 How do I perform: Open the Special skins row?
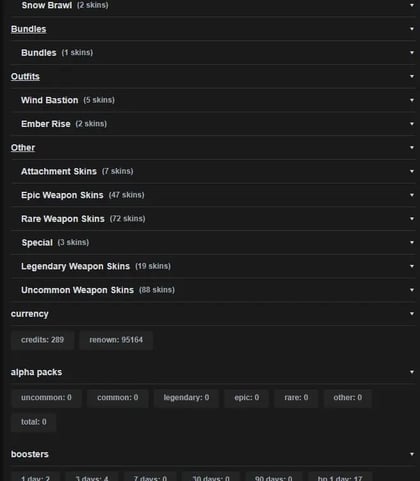213,243
